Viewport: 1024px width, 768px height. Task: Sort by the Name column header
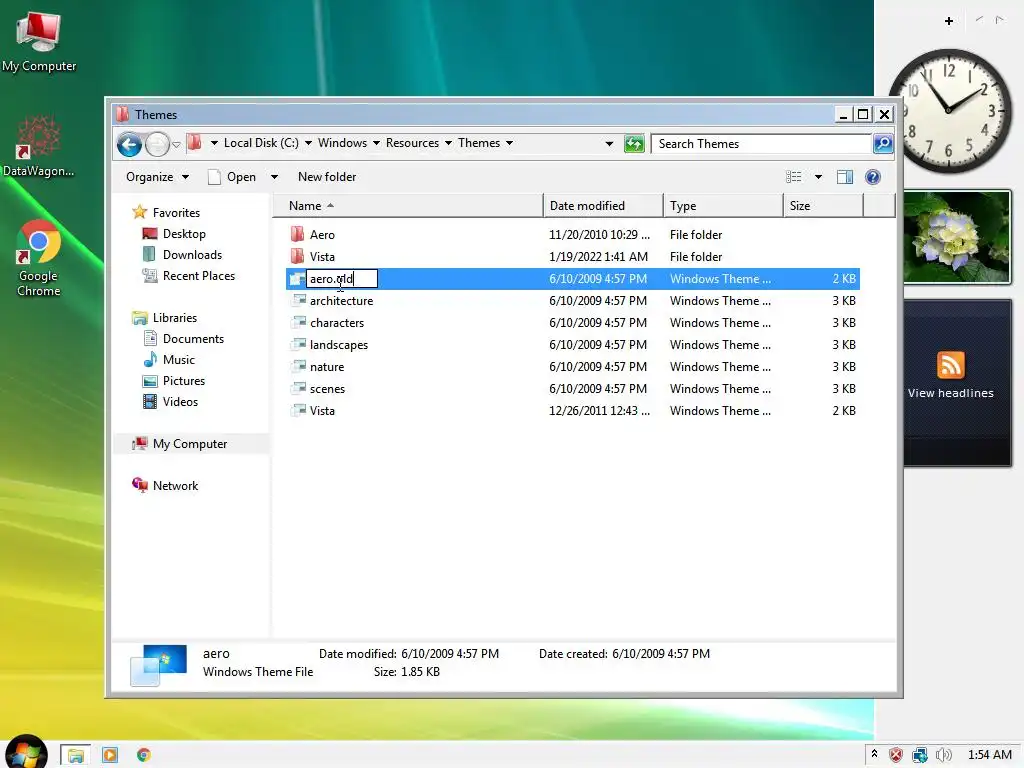(408, 206)
